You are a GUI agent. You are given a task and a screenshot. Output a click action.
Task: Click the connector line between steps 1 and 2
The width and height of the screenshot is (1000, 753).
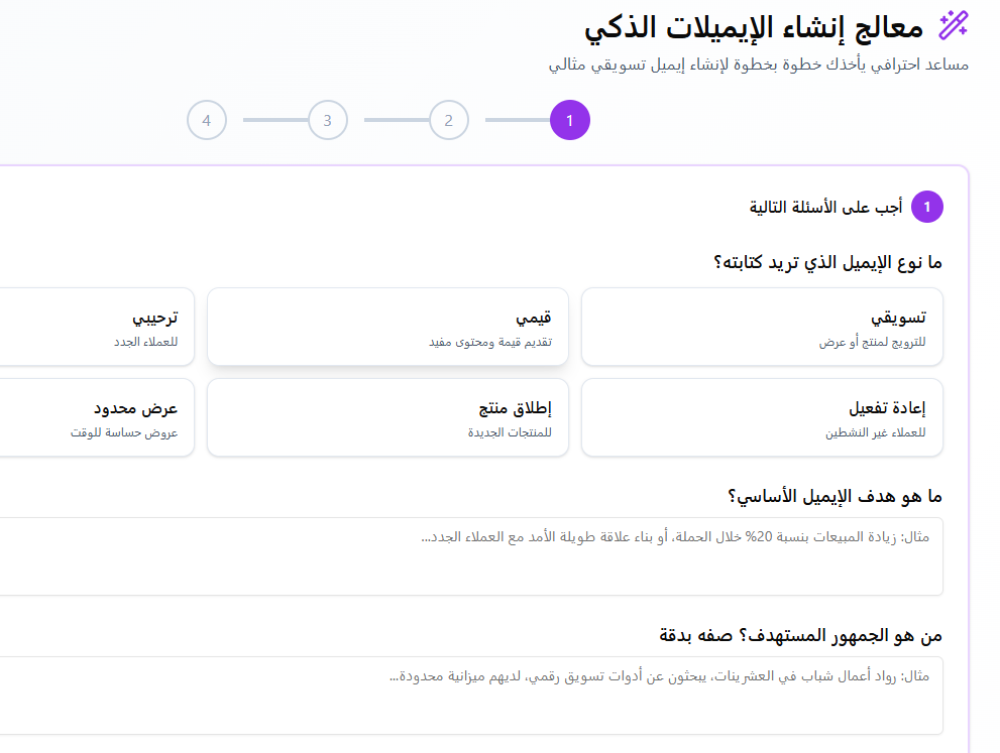pyautogui.click(x=517, y=121)
